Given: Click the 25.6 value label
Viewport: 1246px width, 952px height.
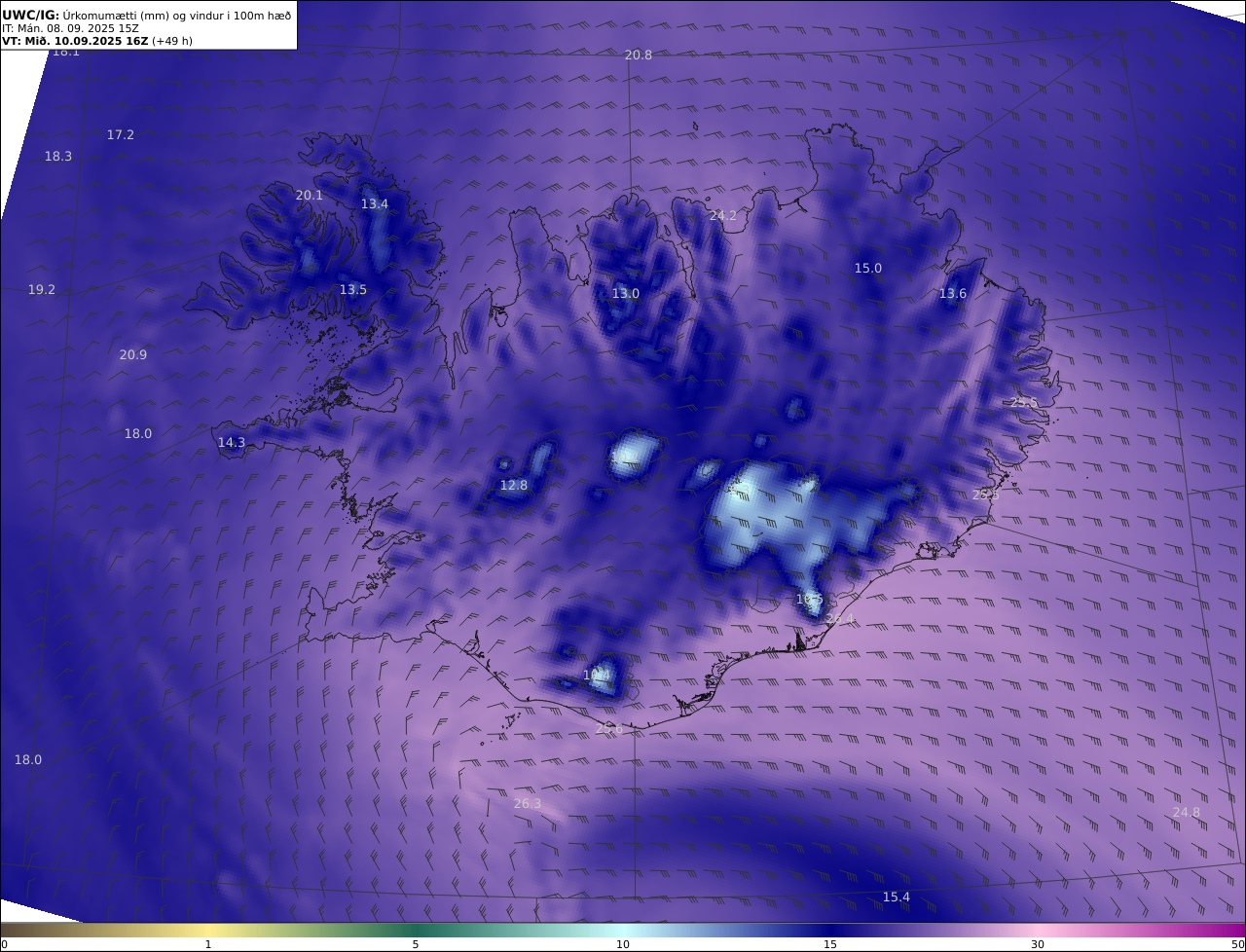Looking at the screenshot, I should tap(609, 729).
